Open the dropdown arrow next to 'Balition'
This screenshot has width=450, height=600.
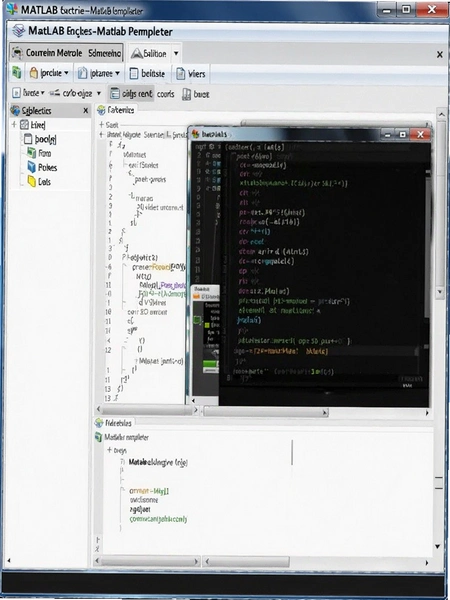[176, 53]
